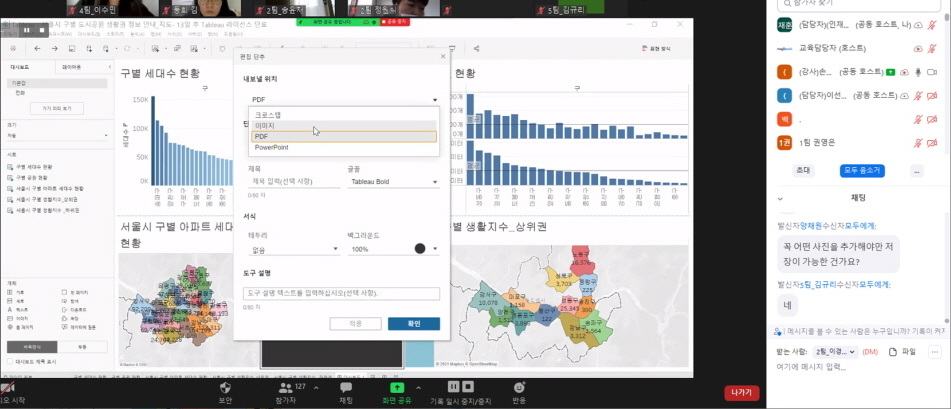Image resolution: width=951 pixels, height=409 pixels.
Task: Click the 탐색 navigation object icon
Action: coord(65,301)
